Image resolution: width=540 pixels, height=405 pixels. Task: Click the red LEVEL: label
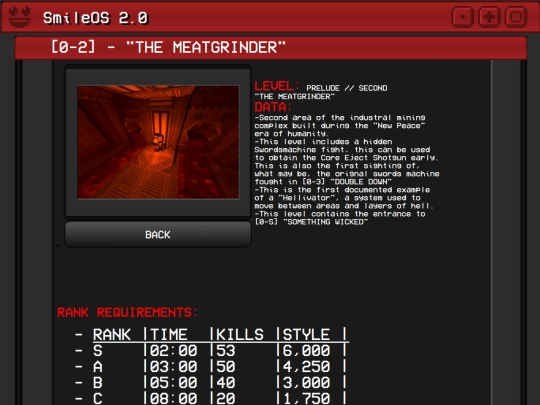(x=277, y=86)
